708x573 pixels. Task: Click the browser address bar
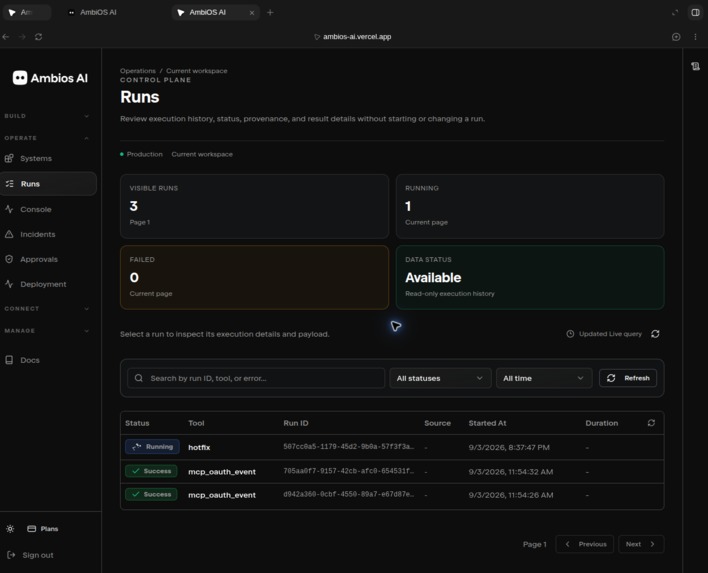tap(353, 37)
